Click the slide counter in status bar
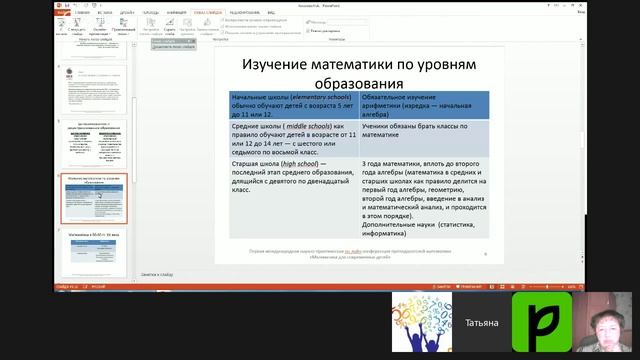 coord(67,287)
